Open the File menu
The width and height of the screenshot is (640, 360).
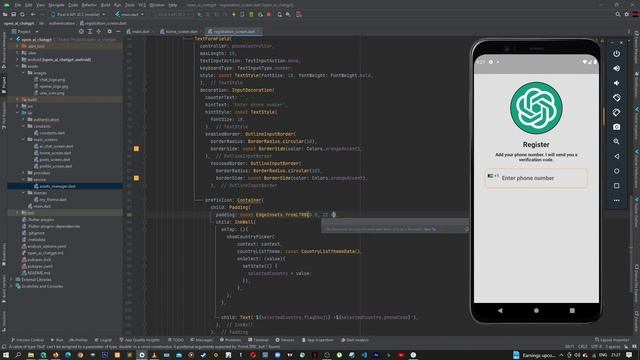point(18,5)
